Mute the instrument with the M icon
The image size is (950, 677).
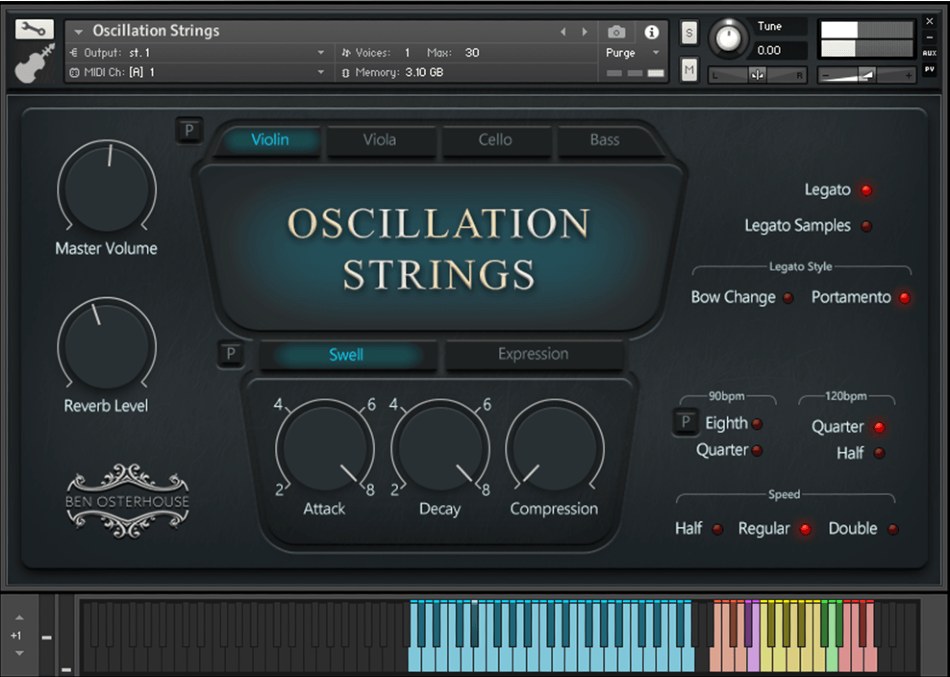689,71
